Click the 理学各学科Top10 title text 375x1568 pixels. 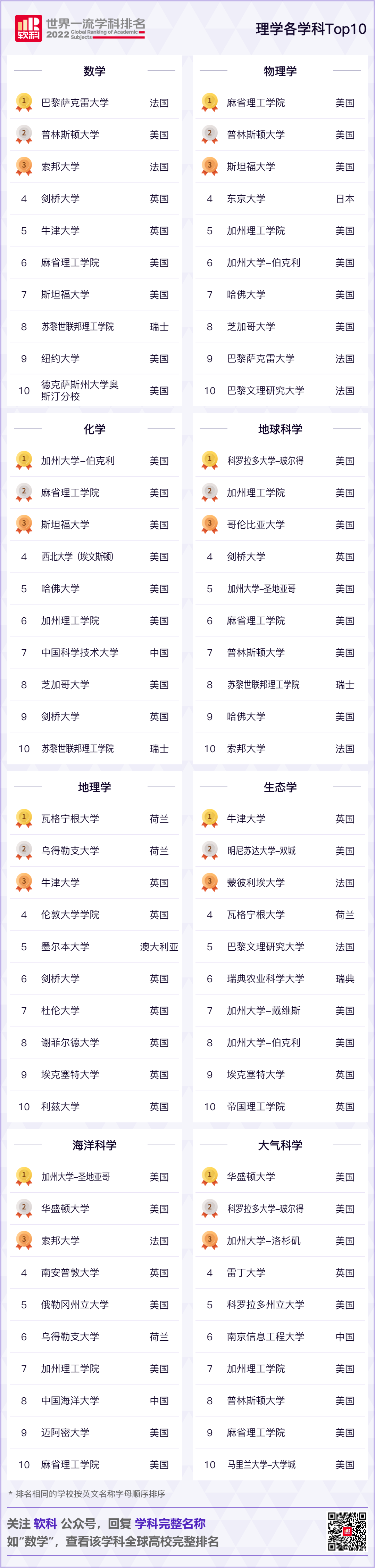[x=310, y=29]
